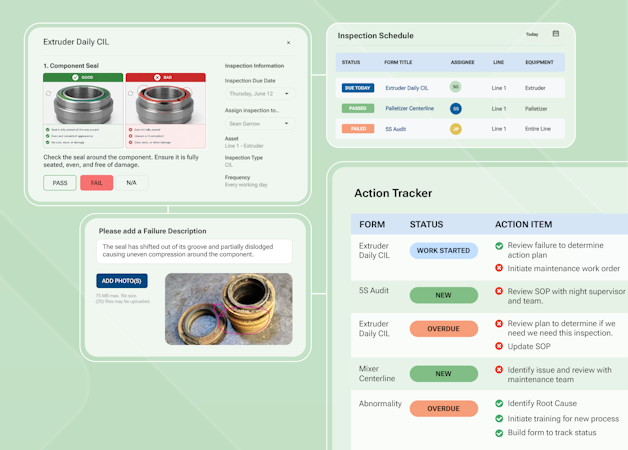Click the failure description text field
This screenshot has height=450, width=628.
point(194,251)
